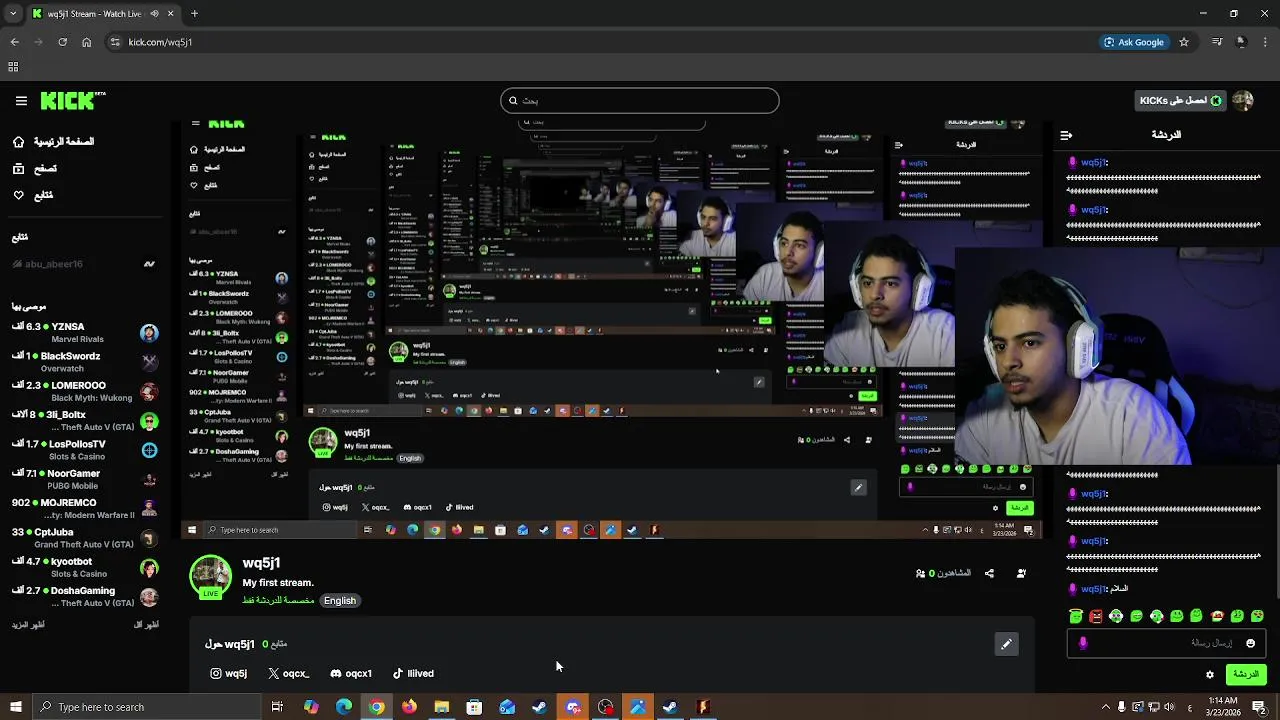Open YZNSA recommended channel
The width and height of the screenshot is (1280, 720).
pyautogui.click(x=85, y=332)
